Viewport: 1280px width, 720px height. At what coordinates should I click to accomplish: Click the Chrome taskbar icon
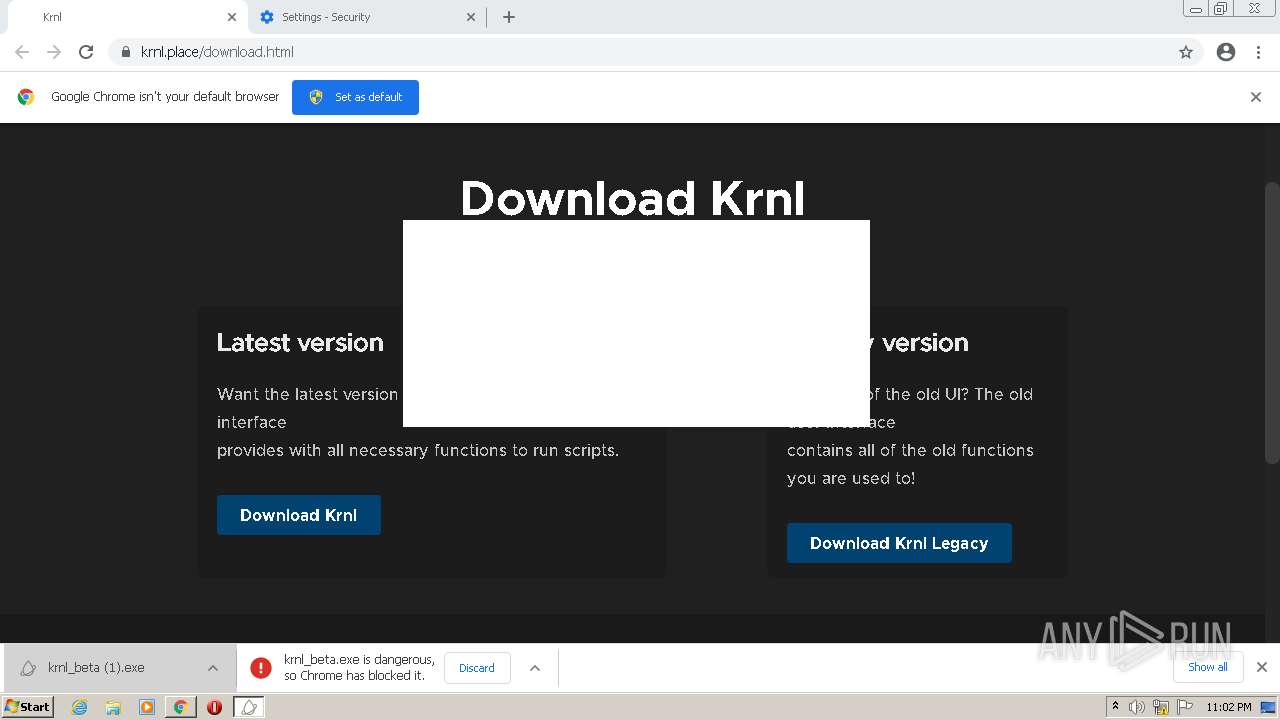(181, 707)
